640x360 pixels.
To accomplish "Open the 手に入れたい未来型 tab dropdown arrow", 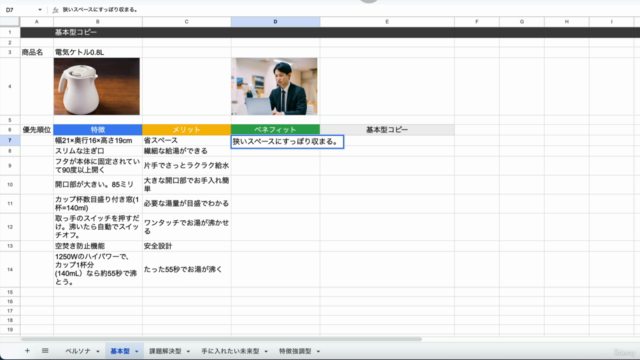I will click(266, 351).
